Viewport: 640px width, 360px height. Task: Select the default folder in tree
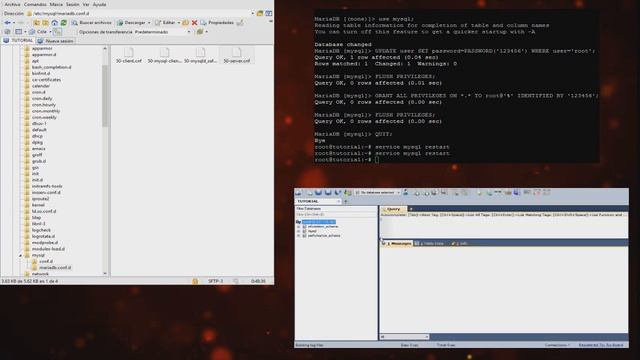coord(39,130)
